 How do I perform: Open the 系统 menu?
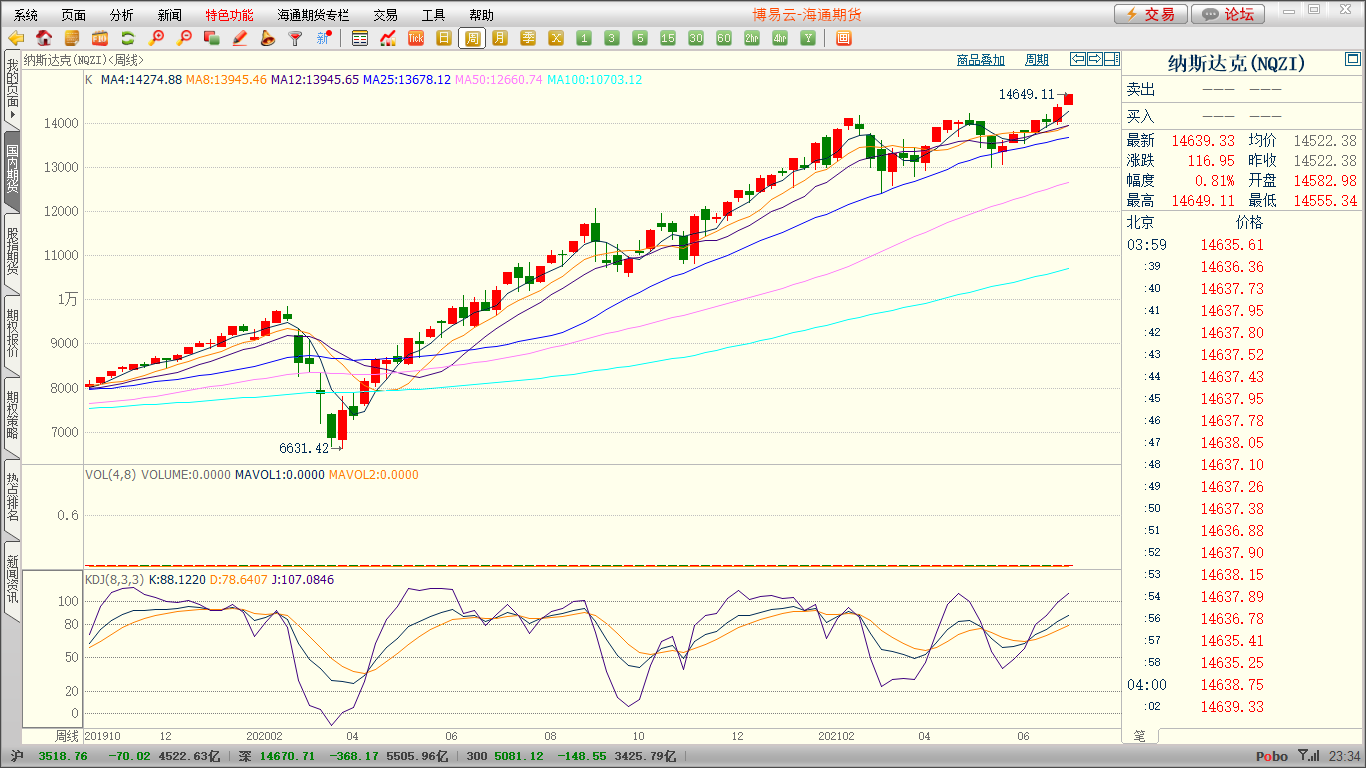point(26,15)
